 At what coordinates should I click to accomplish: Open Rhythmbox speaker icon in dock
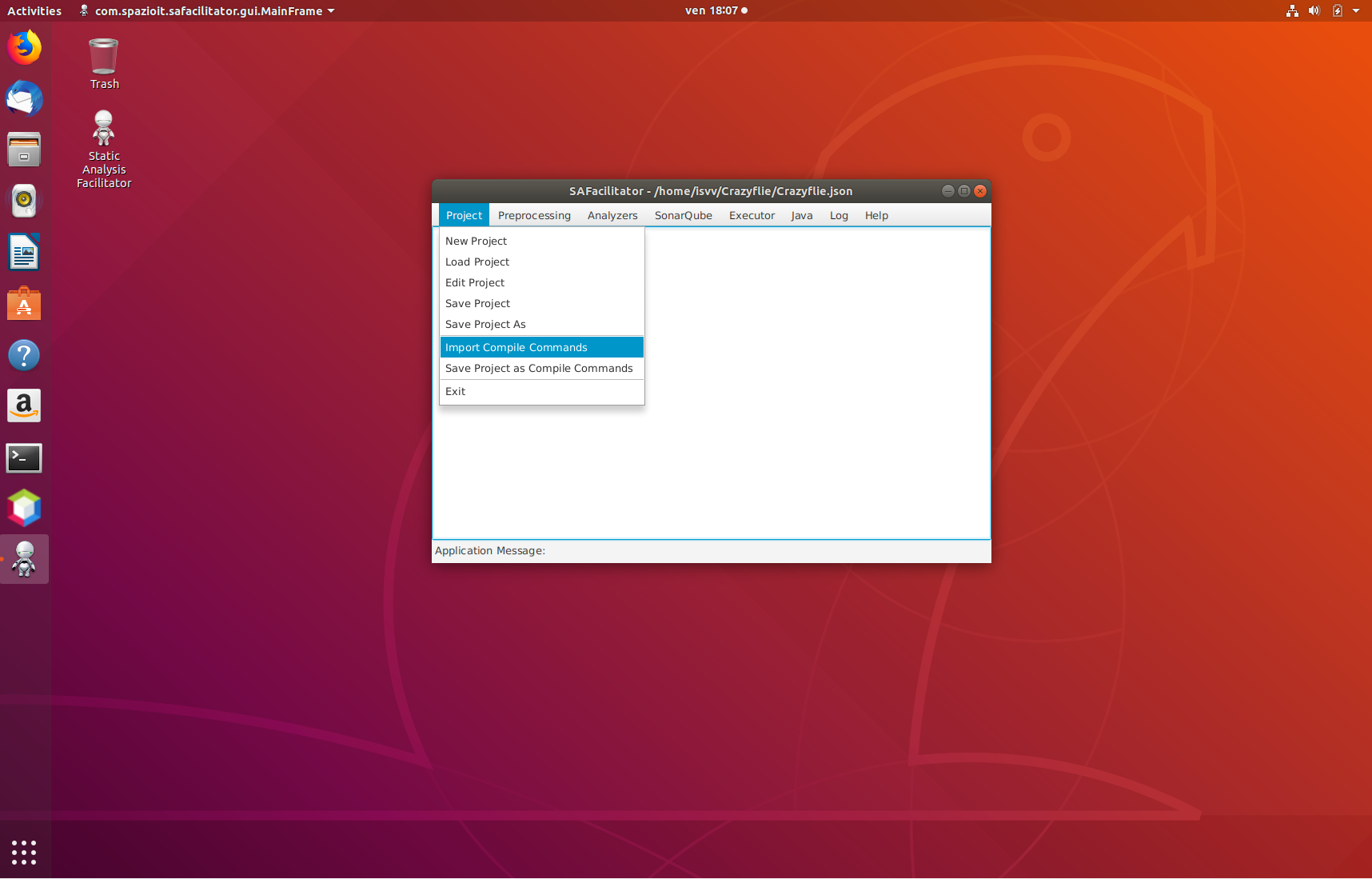(24, 202)
